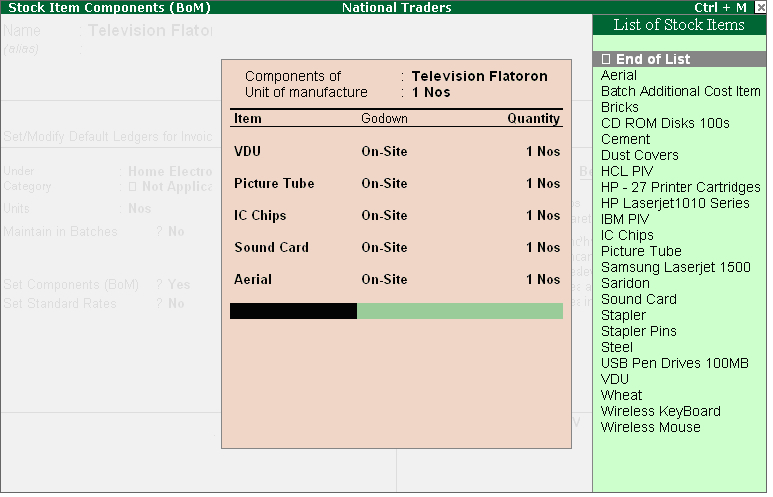Close the Stock Item Components window

point(760,7)
